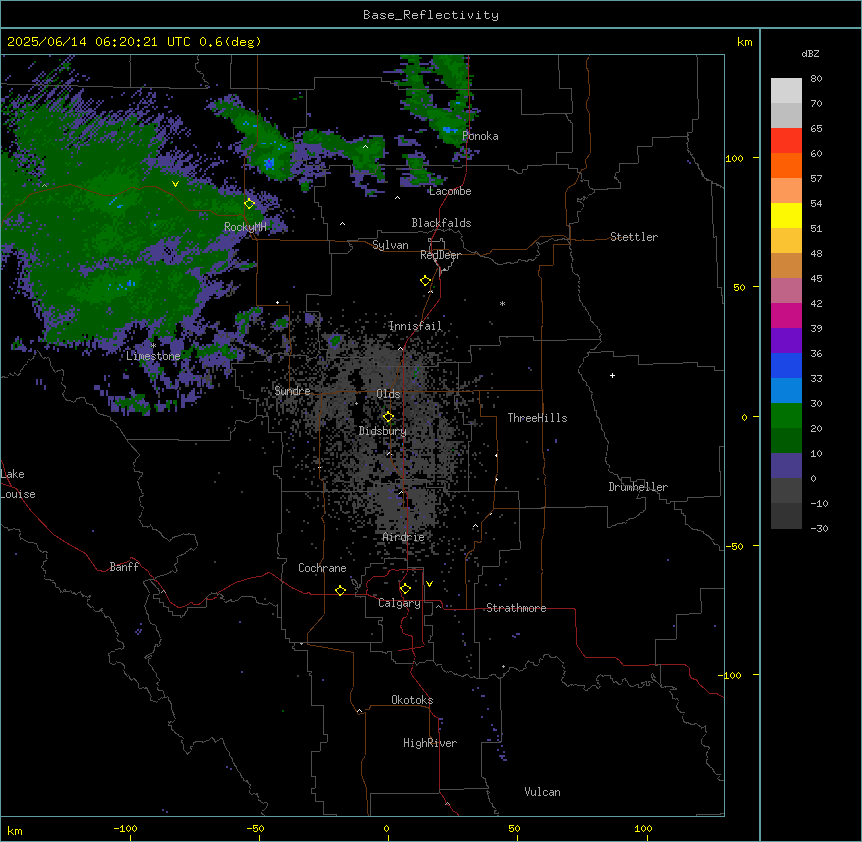Select the Lacombe city label
This screenshot has height=842, width=862.
(x=450, y=191)
